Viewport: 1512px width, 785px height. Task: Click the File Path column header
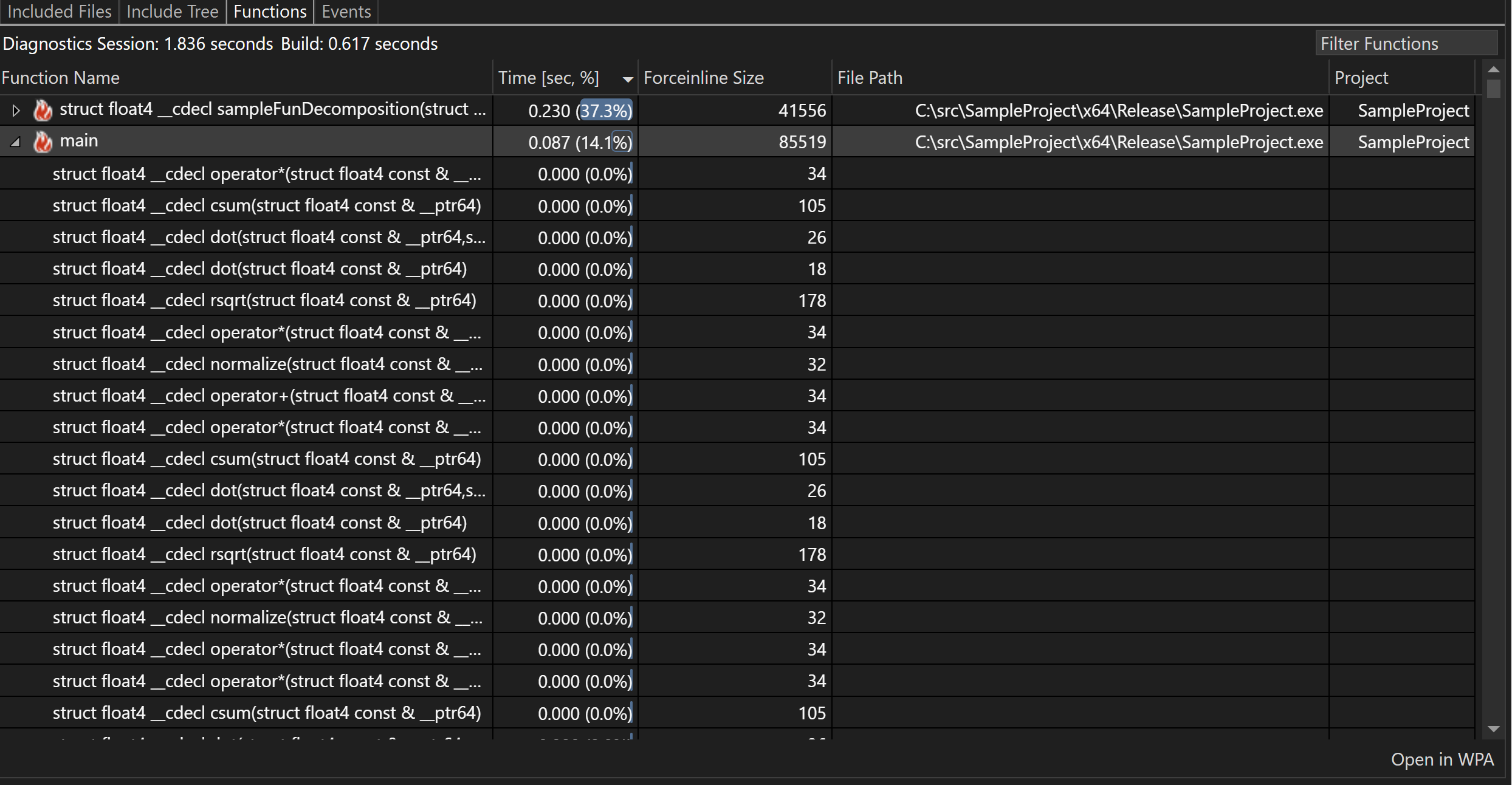[x=869, y=78]
